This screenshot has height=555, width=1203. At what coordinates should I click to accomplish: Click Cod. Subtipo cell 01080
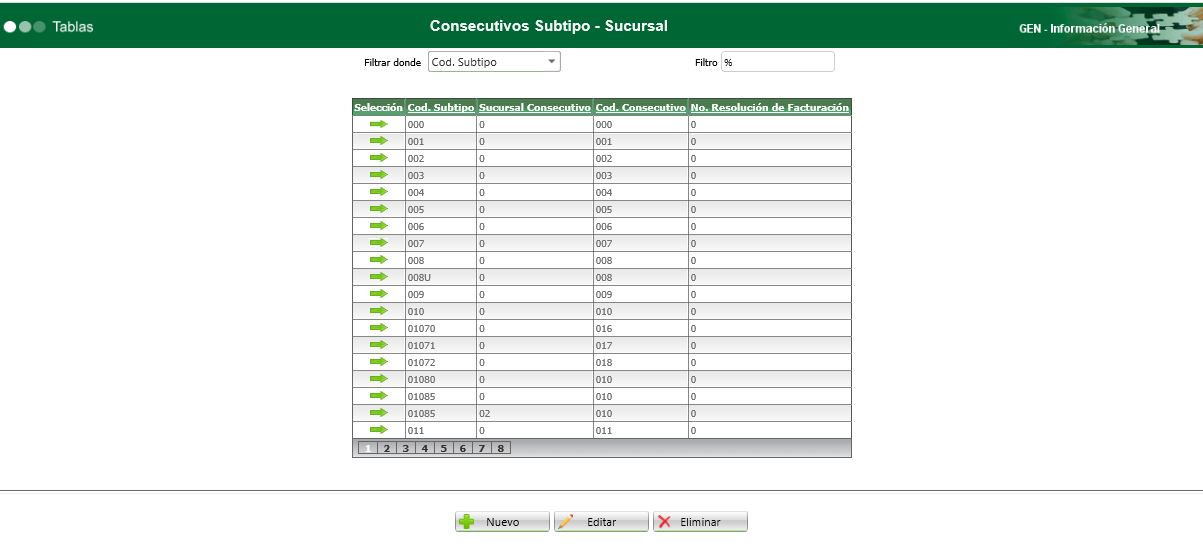click(x=440, y=379)
